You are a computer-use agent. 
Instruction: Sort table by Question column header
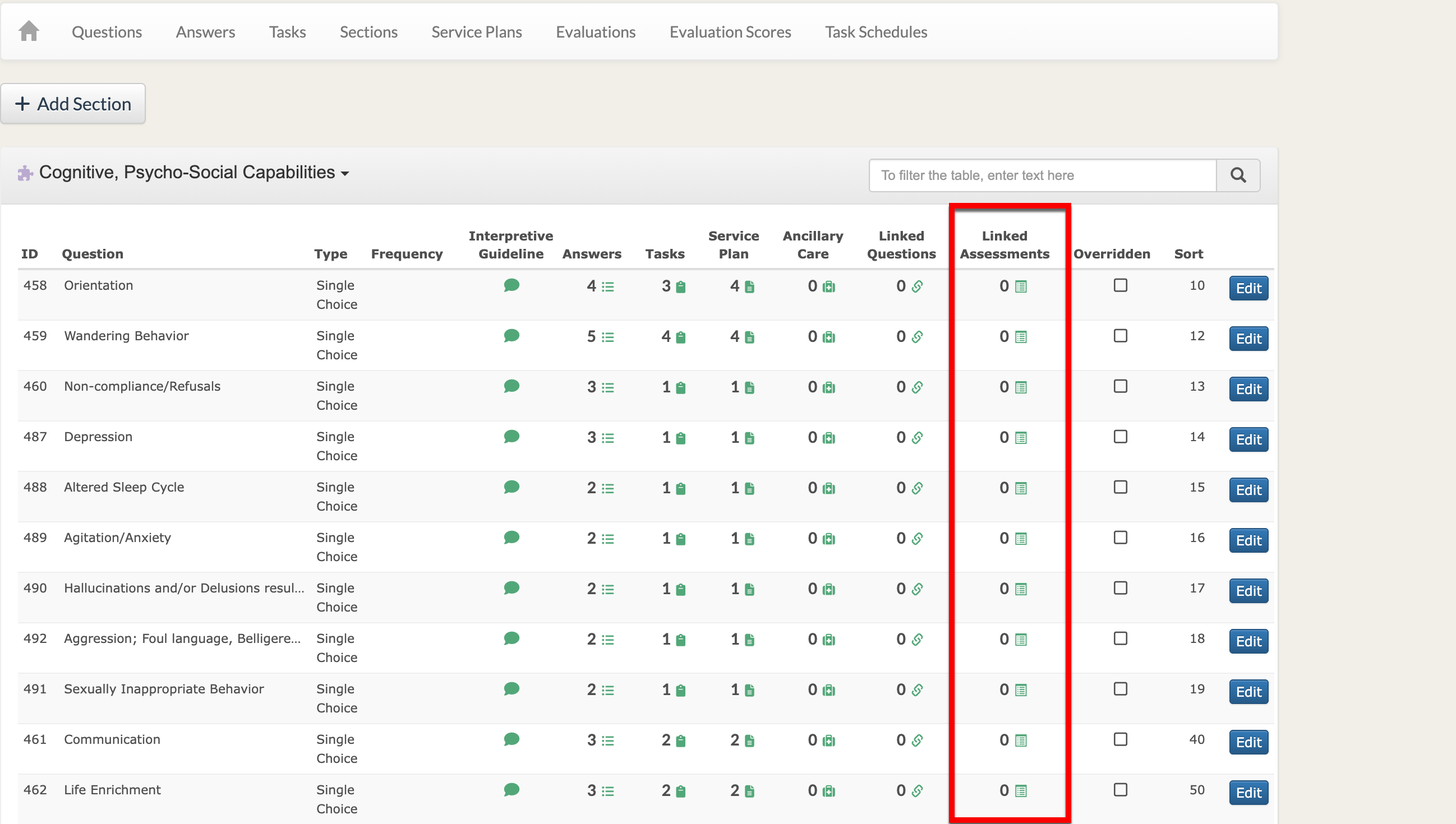click(93, 254)
